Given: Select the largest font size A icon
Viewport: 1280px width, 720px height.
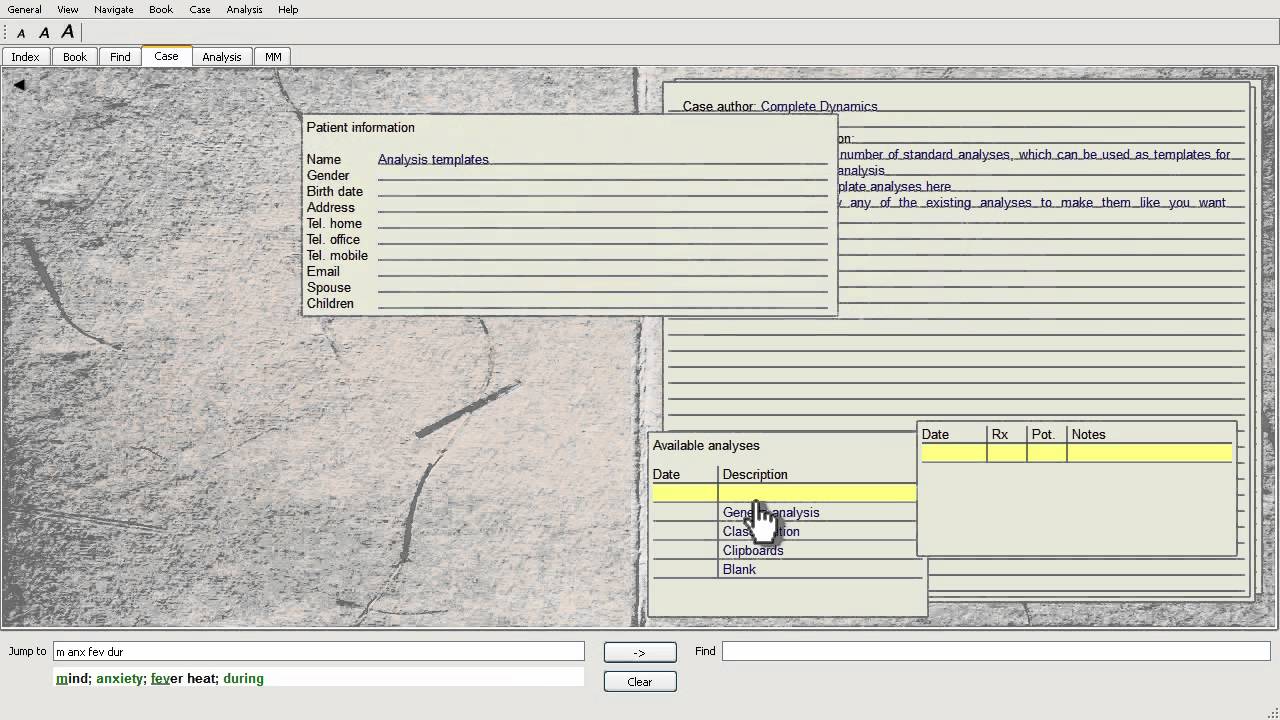Looking at the screenshot, I should click(x=67, y=32).
